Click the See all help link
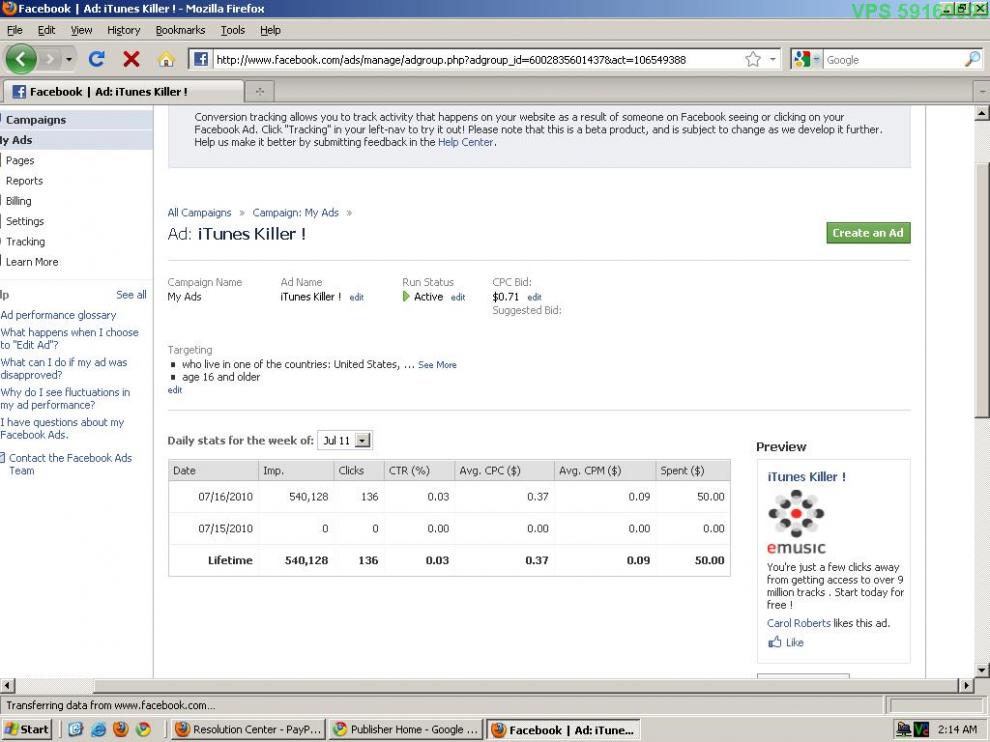Image resolution: width=990 pixels, height=742 pixels. [x=131, y=294]
